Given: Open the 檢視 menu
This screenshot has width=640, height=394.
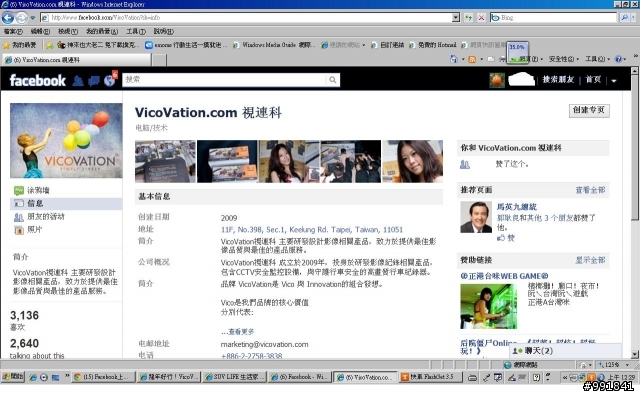Looking at the screenshot, I should pos(67,31).
